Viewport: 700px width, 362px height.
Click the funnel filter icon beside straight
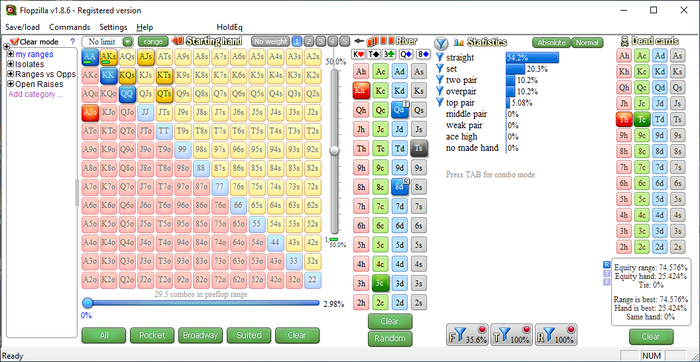[440, 58]
